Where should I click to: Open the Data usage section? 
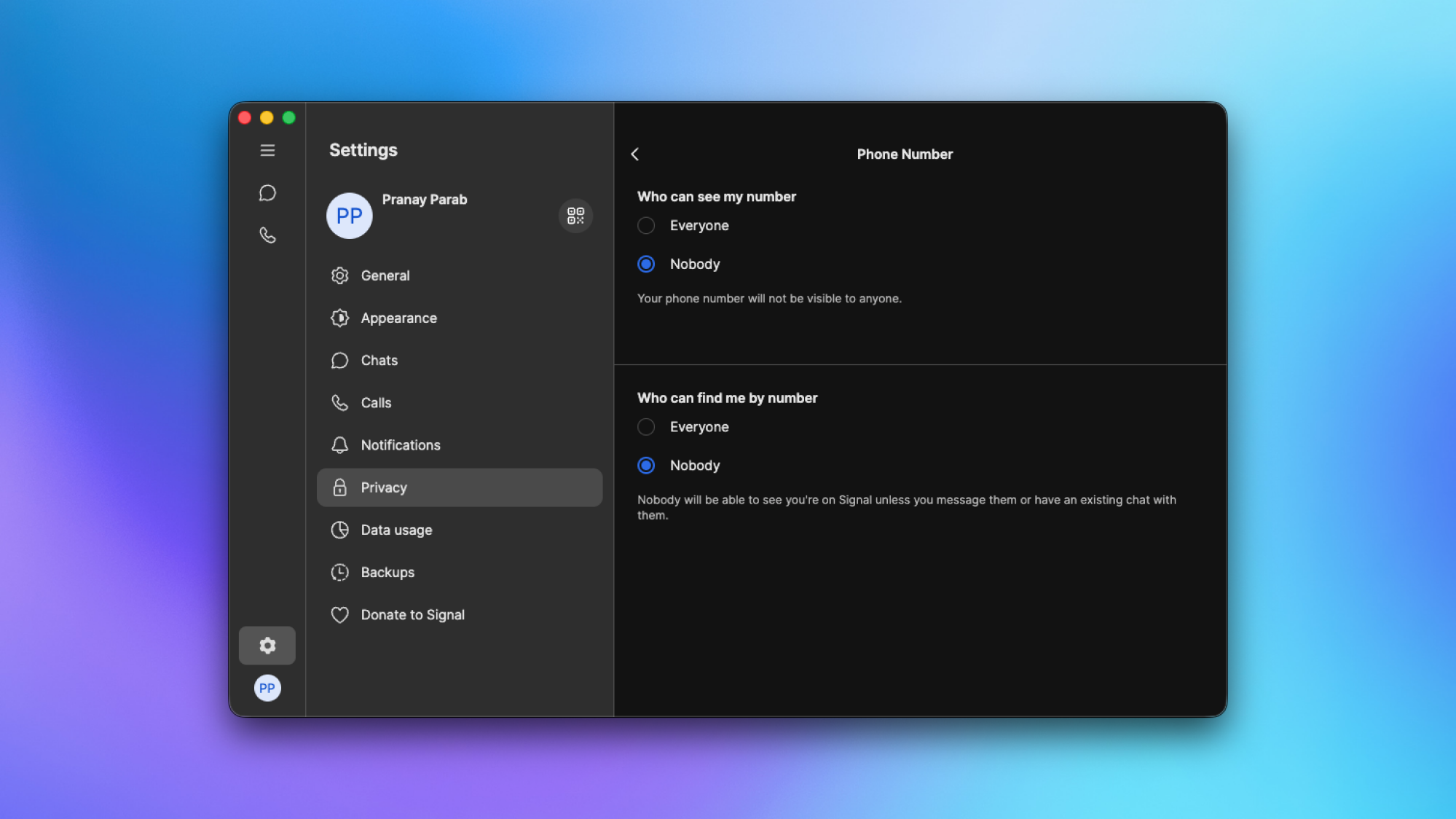tap(396, 530)
